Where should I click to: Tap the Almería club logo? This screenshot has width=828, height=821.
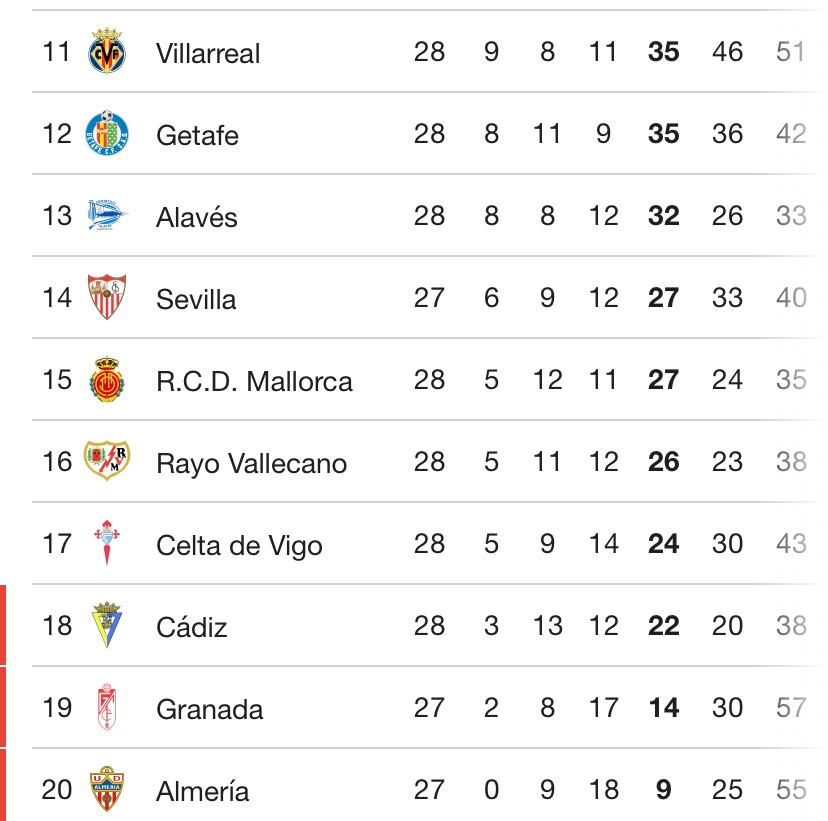[107, 790]
